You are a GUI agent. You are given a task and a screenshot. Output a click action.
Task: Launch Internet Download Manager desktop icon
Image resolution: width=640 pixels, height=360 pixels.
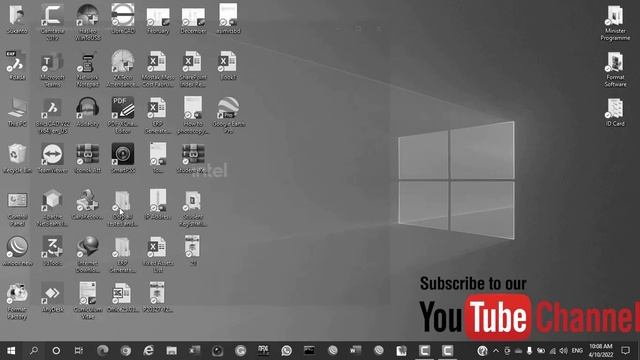pyautogui.click(x=87, y=255)
